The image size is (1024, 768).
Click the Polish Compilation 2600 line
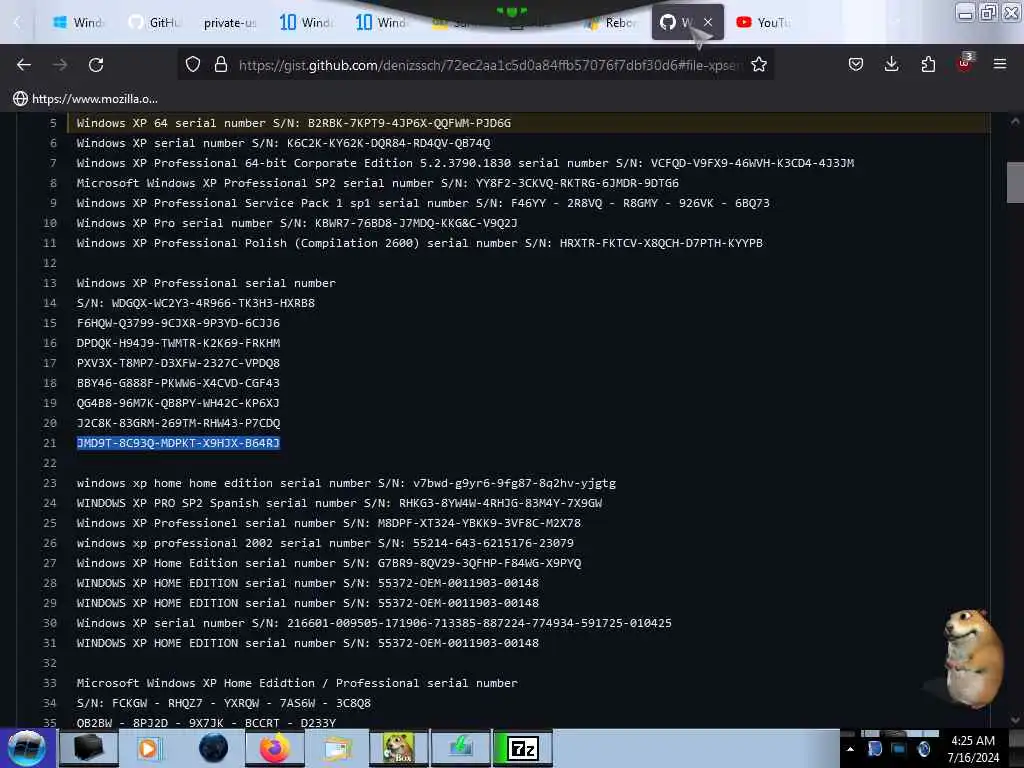(420, 243)
